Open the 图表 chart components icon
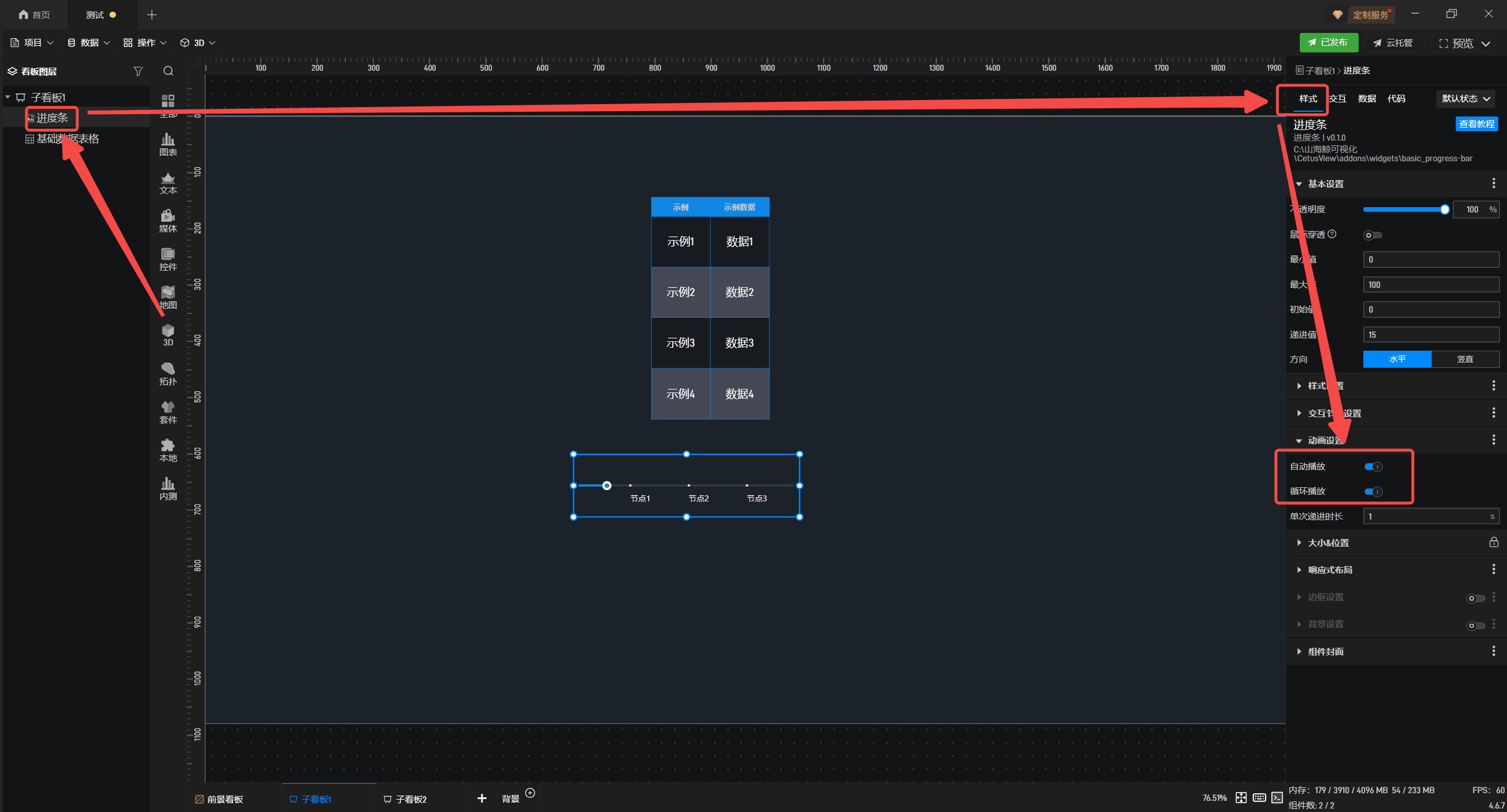Viewport: 1507px width, 812px height. pos(168,144)
